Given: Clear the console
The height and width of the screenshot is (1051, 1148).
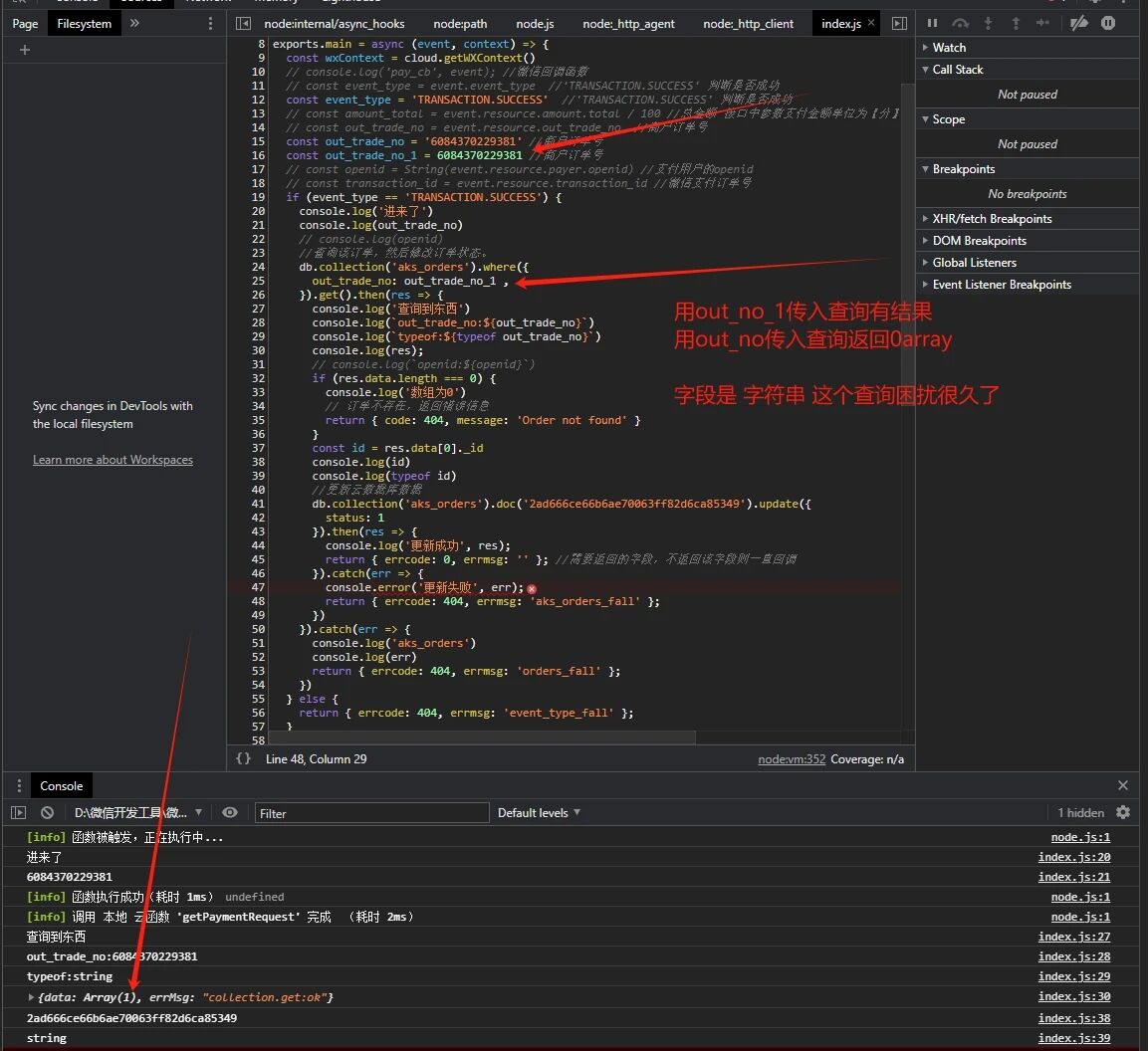Looking at the screenshot, I should pyautogui.click(x=47, y=812).
